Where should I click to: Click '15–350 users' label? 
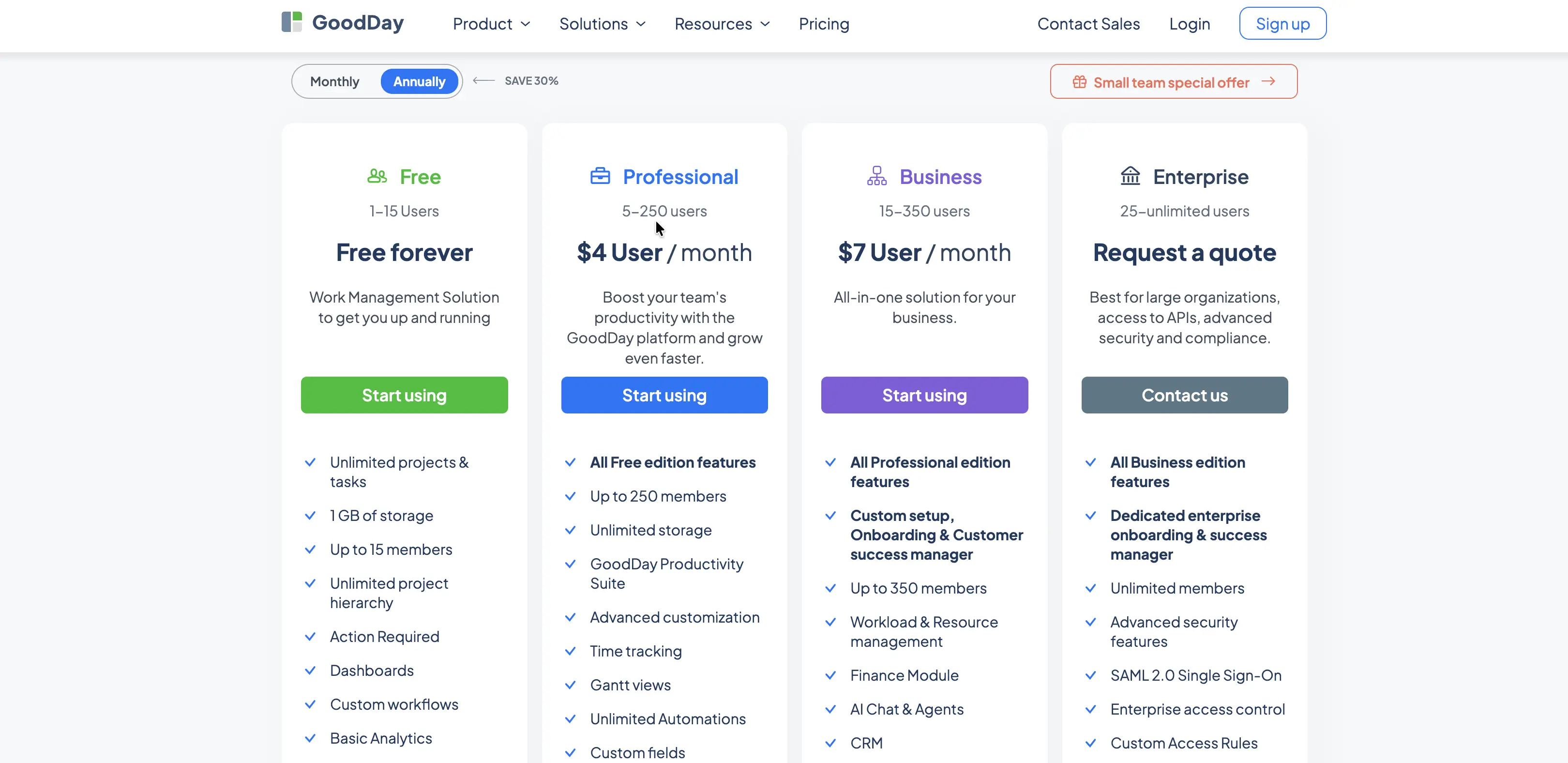pos(924,211)
